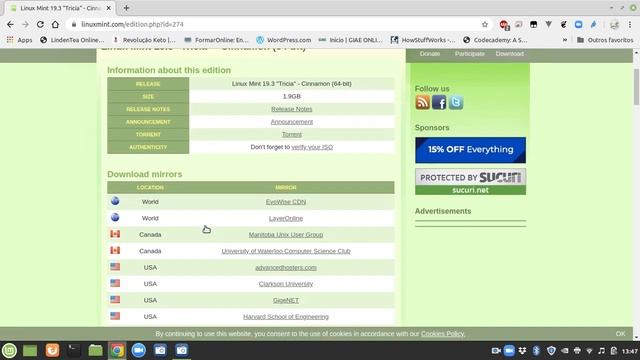Image resolution: width=640 pixels, height=360 pixels.
Task: Open the Revolução Keto bookmark
Action: (x=144, y=40)
